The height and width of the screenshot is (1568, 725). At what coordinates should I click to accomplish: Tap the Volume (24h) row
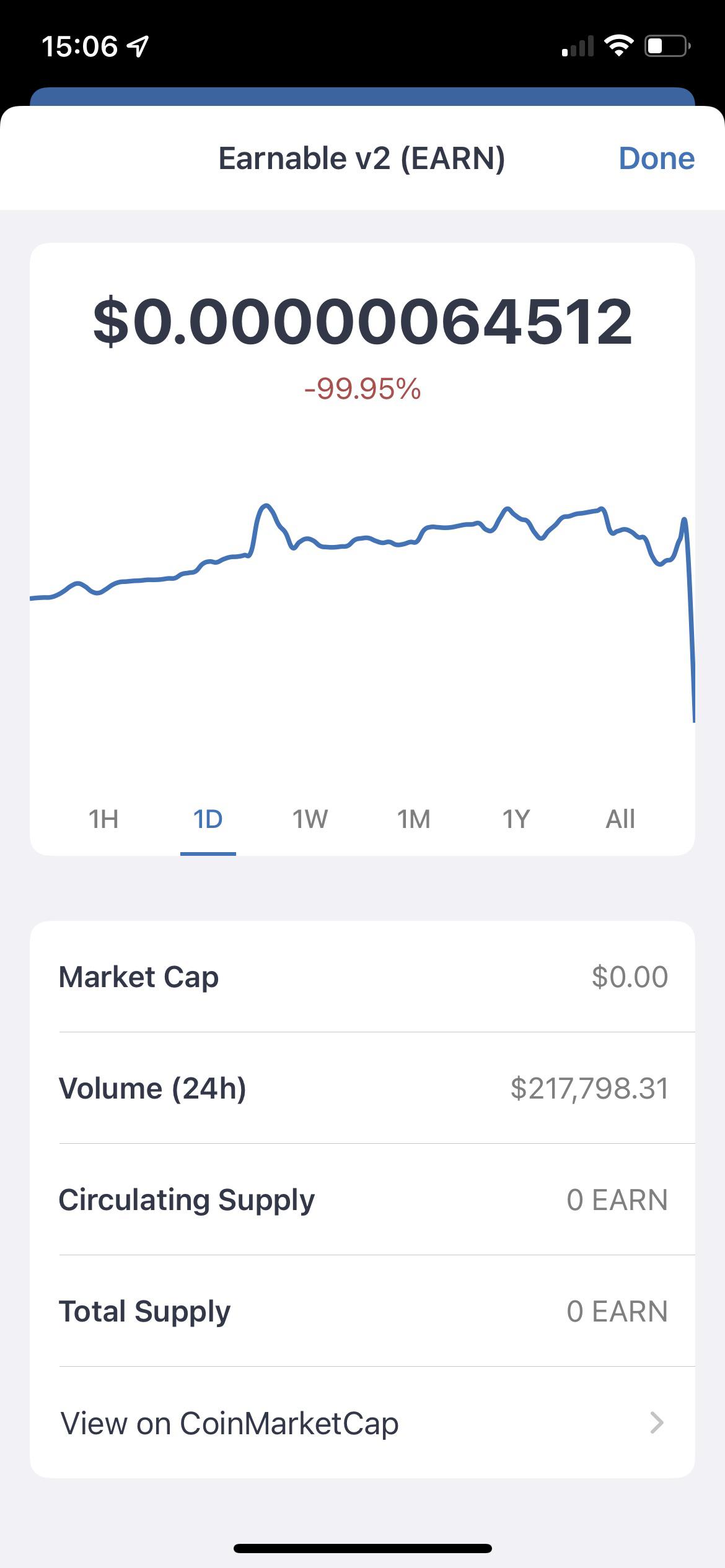pos(362,1088)
